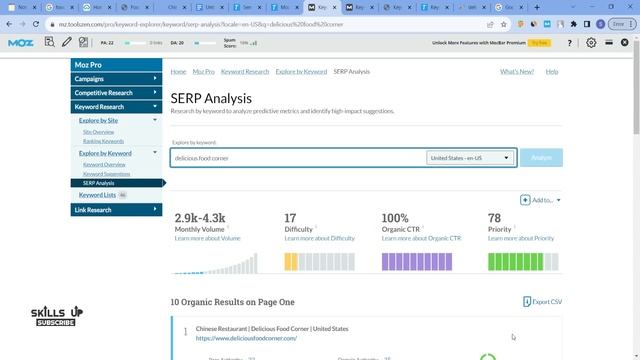
Task: Open MozBar help question mark
Action: [x=569, y=43]
